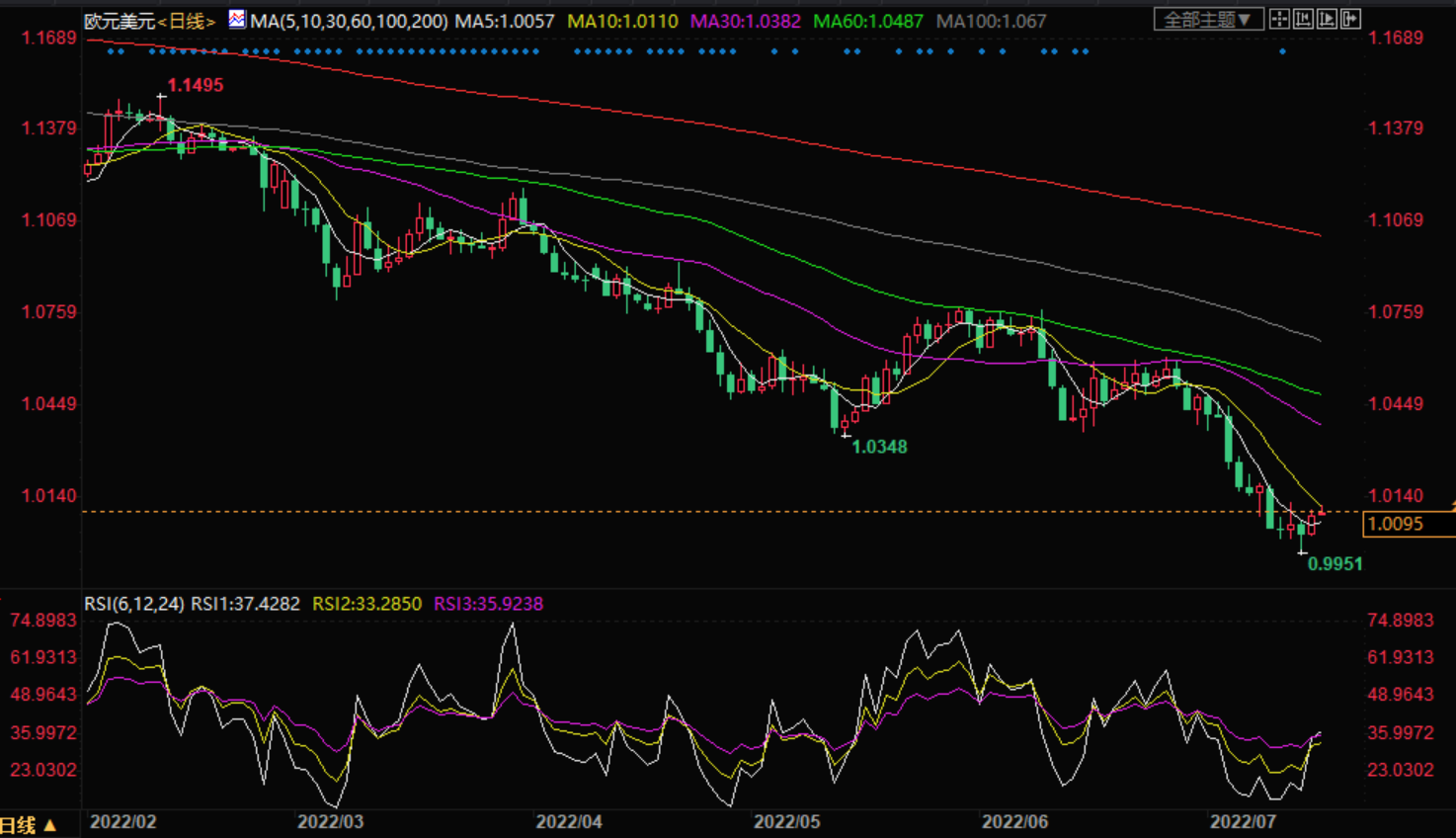Expand the 日线 period selector at bottom-left
The image size is (1456, 838).
point(28,825)
